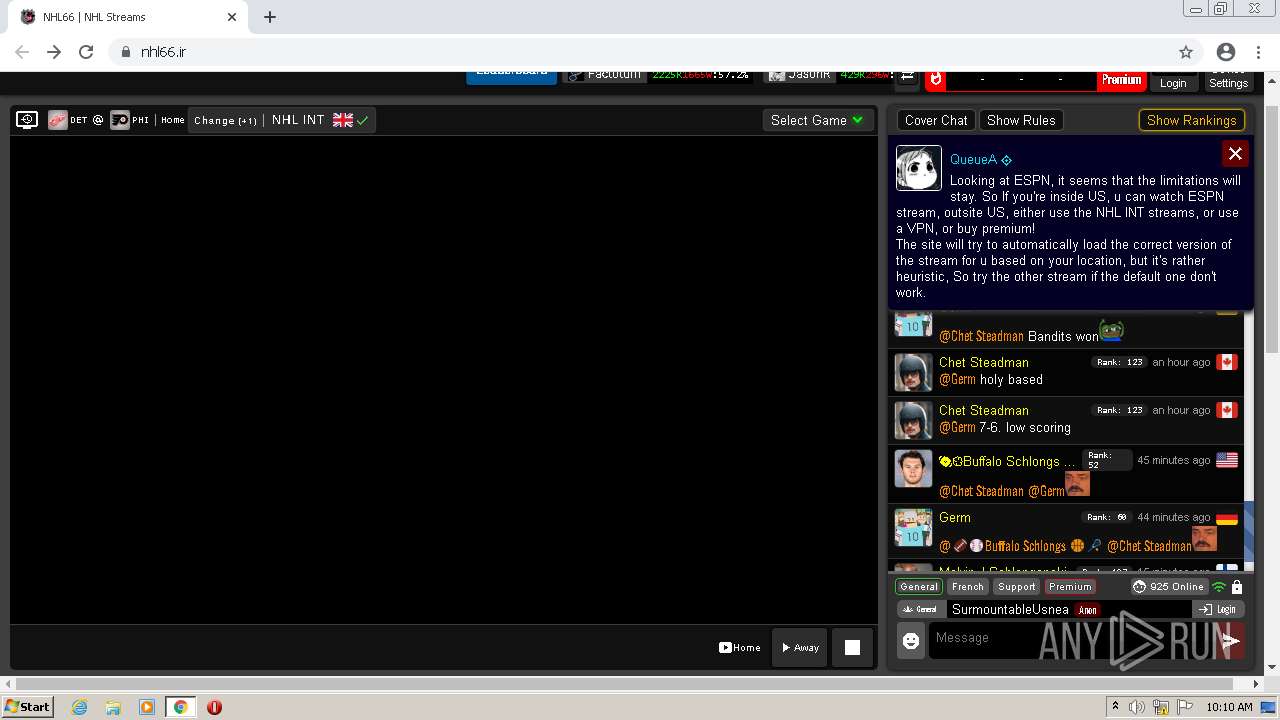
Task: Click the Factotum leaderboard entry
Action: (x=656, y=75)
